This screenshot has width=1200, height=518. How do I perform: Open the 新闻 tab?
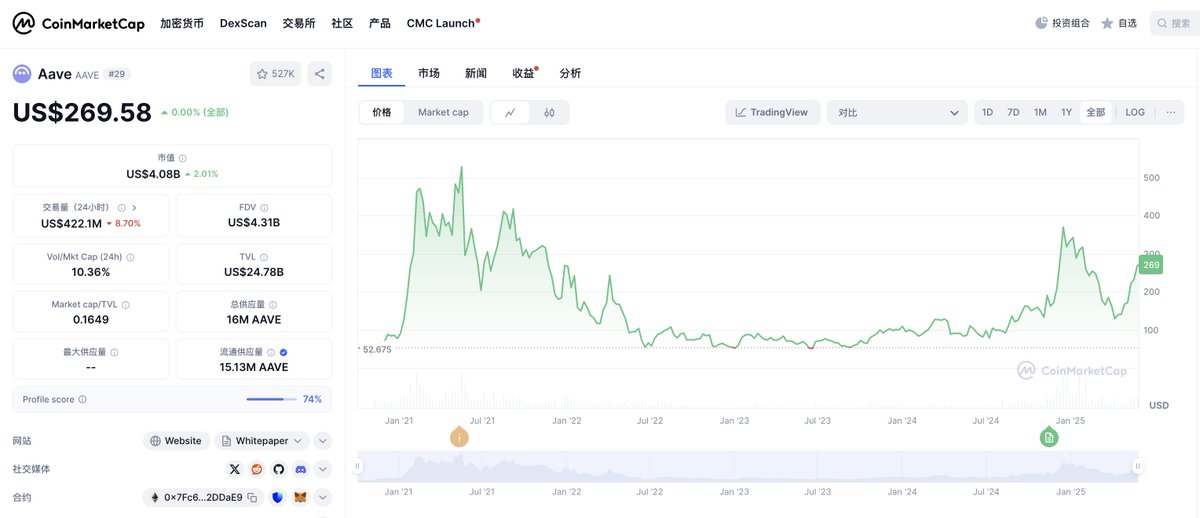point(476,73)
